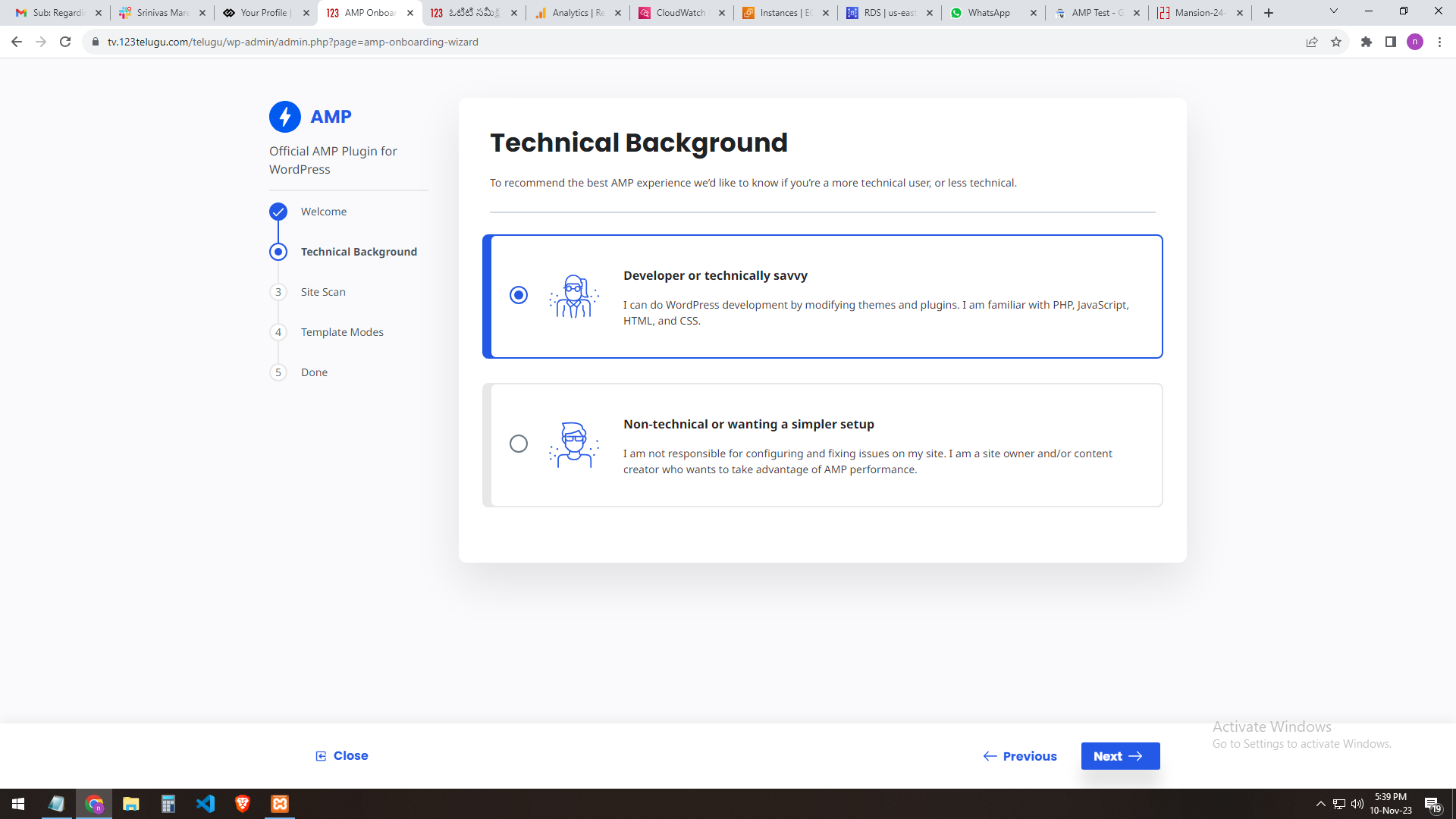Image resolution: width=1456 pixels, height=819 pixels.
Task: Reload the current page
Action: point(65,42)
